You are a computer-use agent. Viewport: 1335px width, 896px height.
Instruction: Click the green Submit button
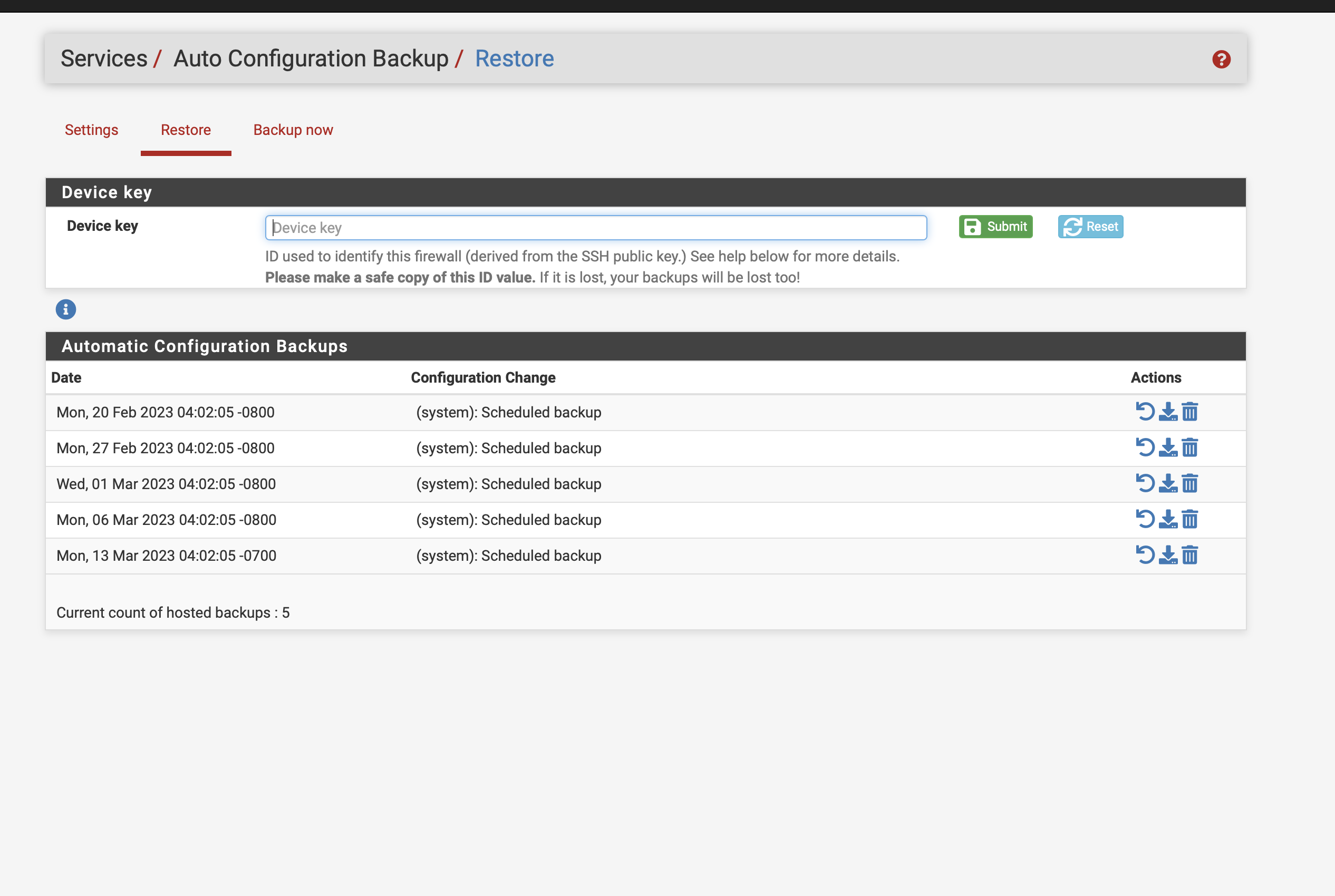tap(995, 227)
